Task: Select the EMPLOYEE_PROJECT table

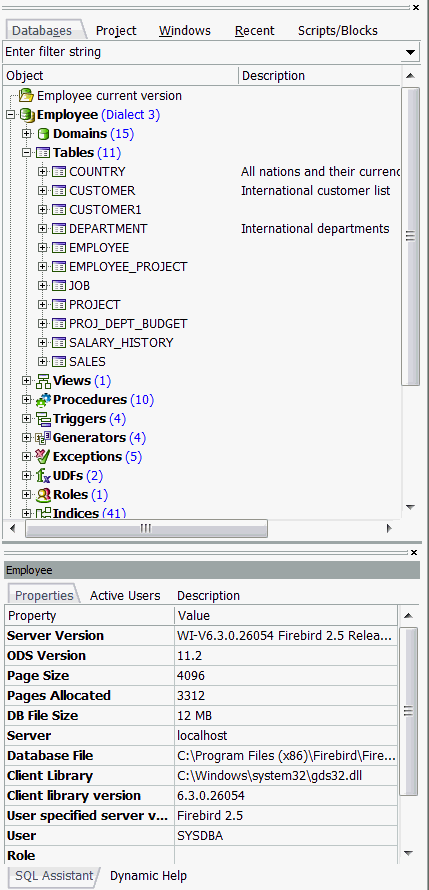Action: [128, 267]
